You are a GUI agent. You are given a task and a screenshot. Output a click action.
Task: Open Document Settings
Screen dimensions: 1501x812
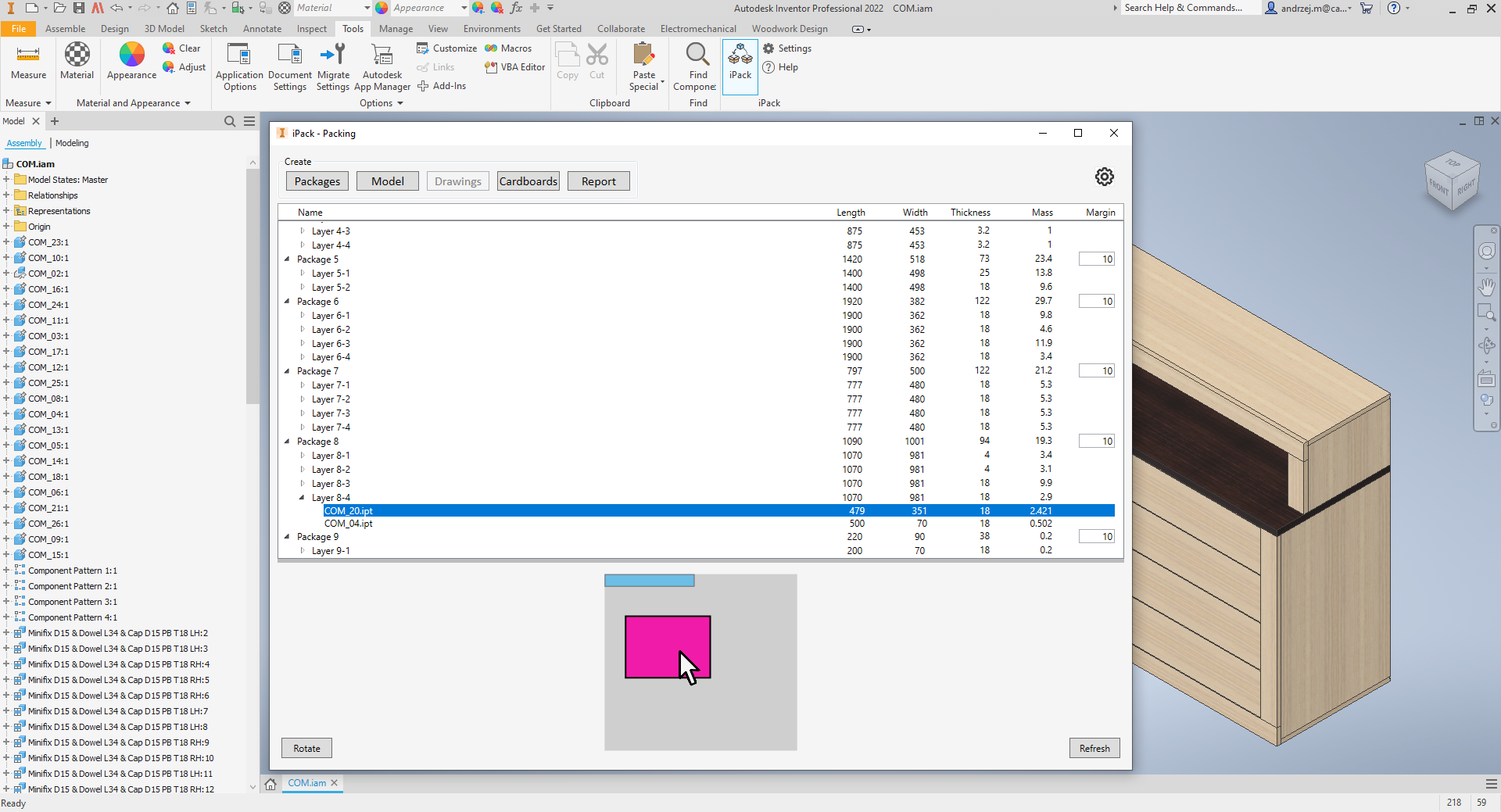point(289,67)
